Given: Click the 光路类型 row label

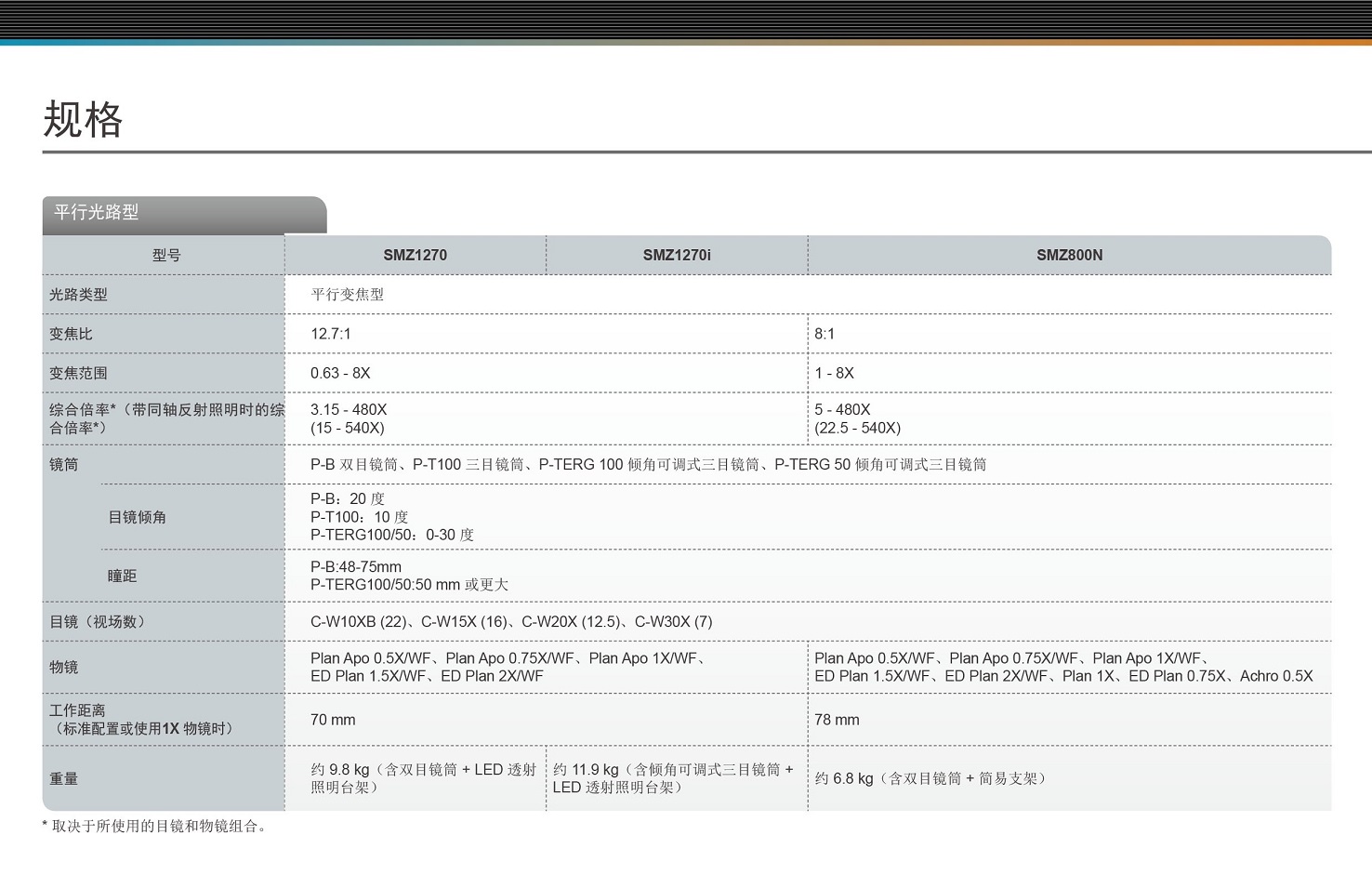Looking at the screenshot, I should [78, 295].
